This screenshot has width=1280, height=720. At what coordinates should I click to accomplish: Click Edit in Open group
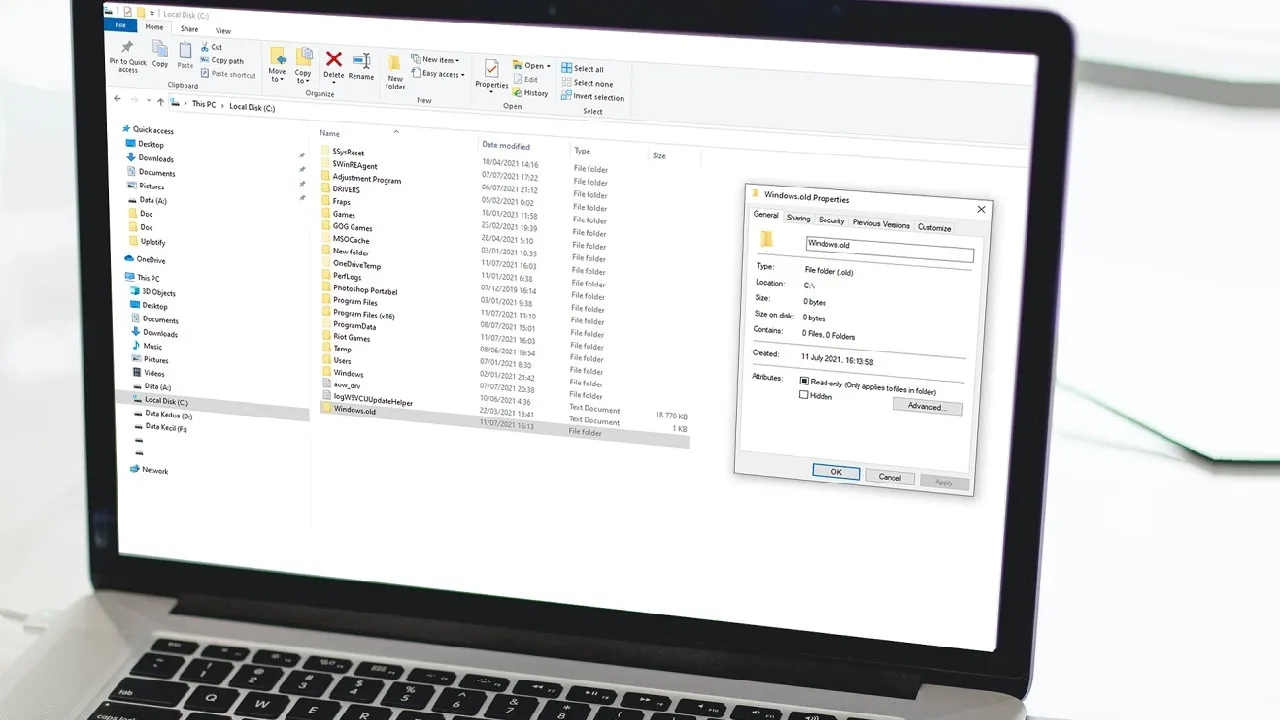526,79
